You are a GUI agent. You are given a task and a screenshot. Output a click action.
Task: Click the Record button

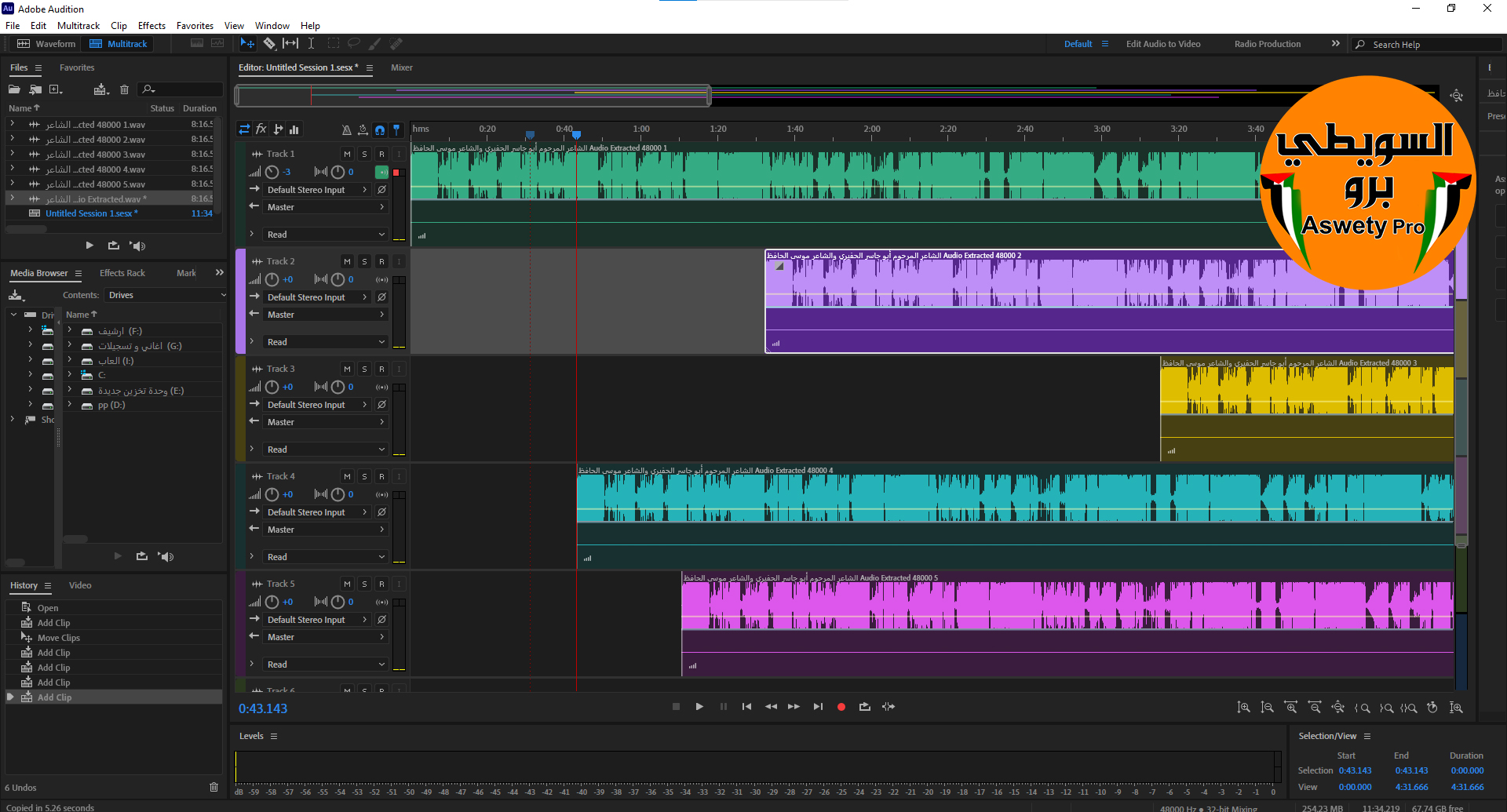[x=841, y=707]
